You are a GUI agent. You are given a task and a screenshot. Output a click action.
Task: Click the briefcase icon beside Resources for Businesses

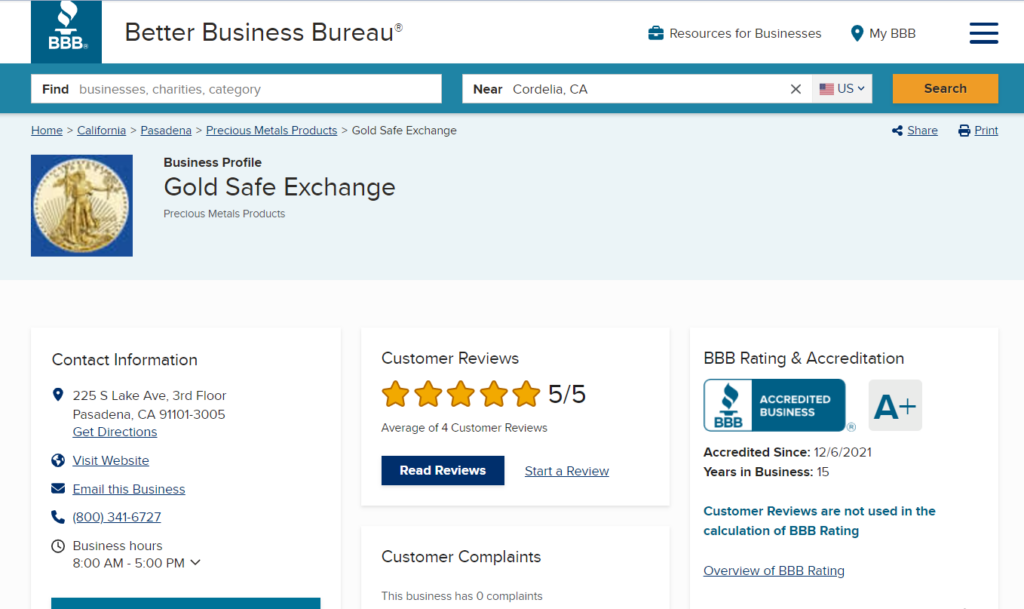point(656,33)
